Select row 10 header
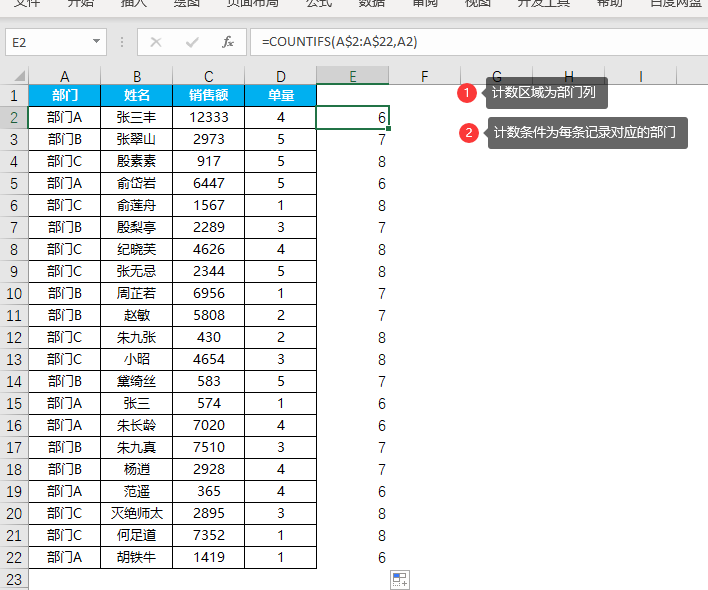 pos(14,293)
